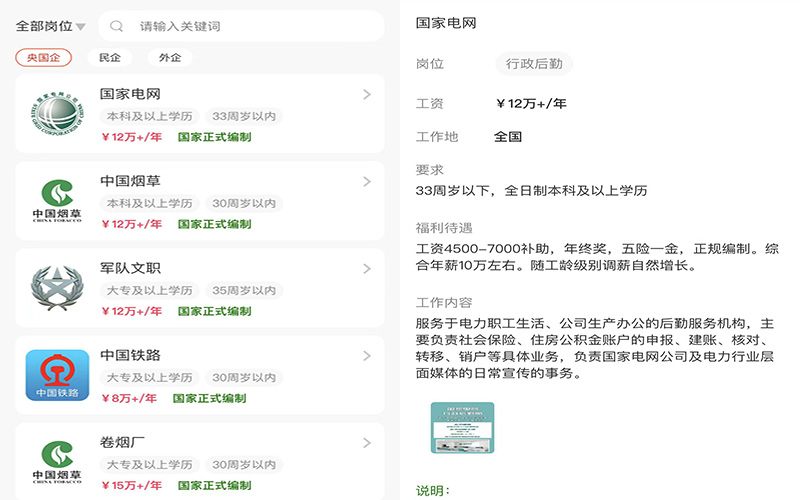Image resolution: width=800 pixels, height=500 pixels.
Task: Click the search magnifier icon
Action: click(116, 26)
